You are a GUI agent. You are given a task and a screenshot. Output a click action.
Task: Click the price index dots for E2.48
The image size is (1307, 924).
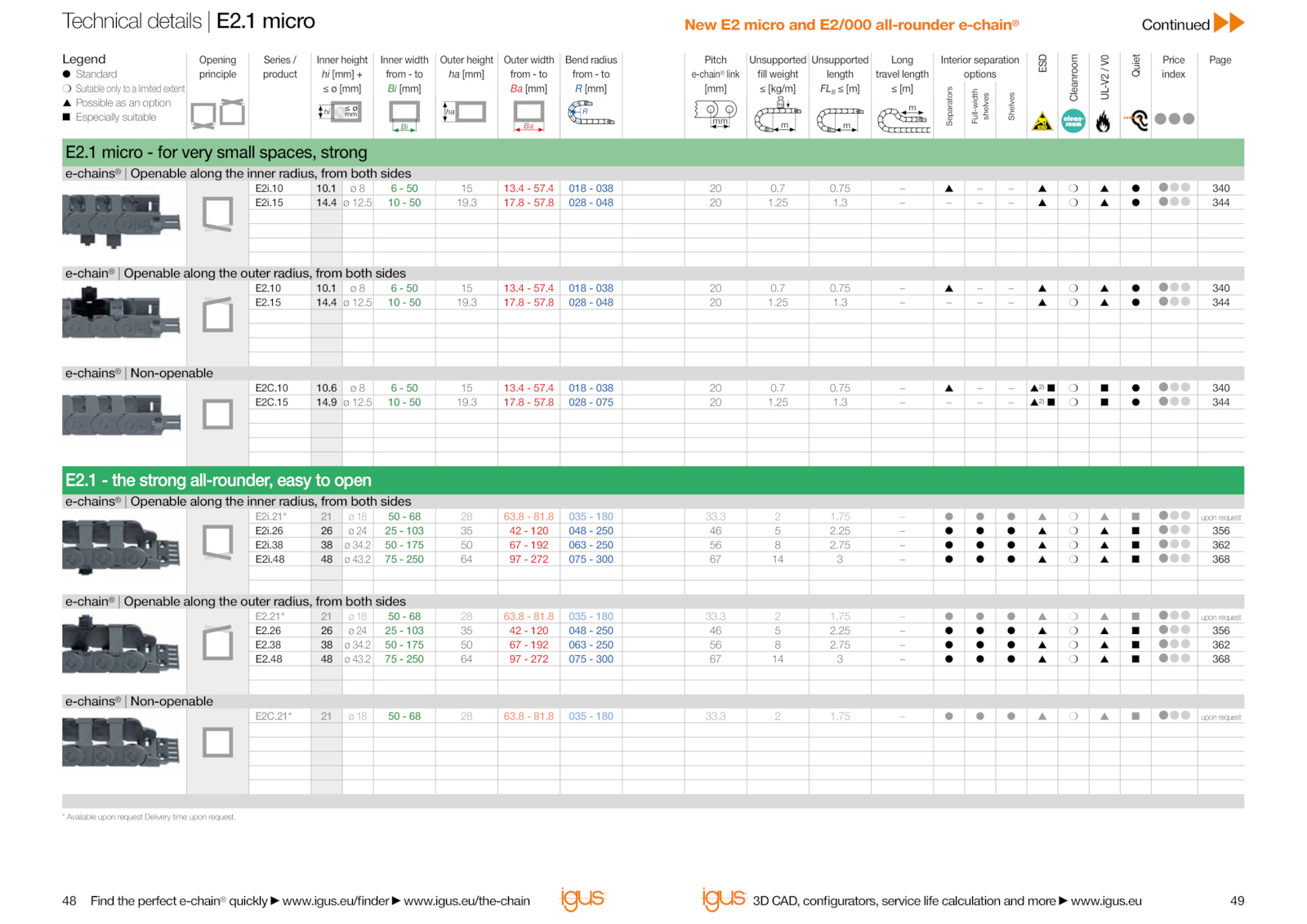(1174, 658)
